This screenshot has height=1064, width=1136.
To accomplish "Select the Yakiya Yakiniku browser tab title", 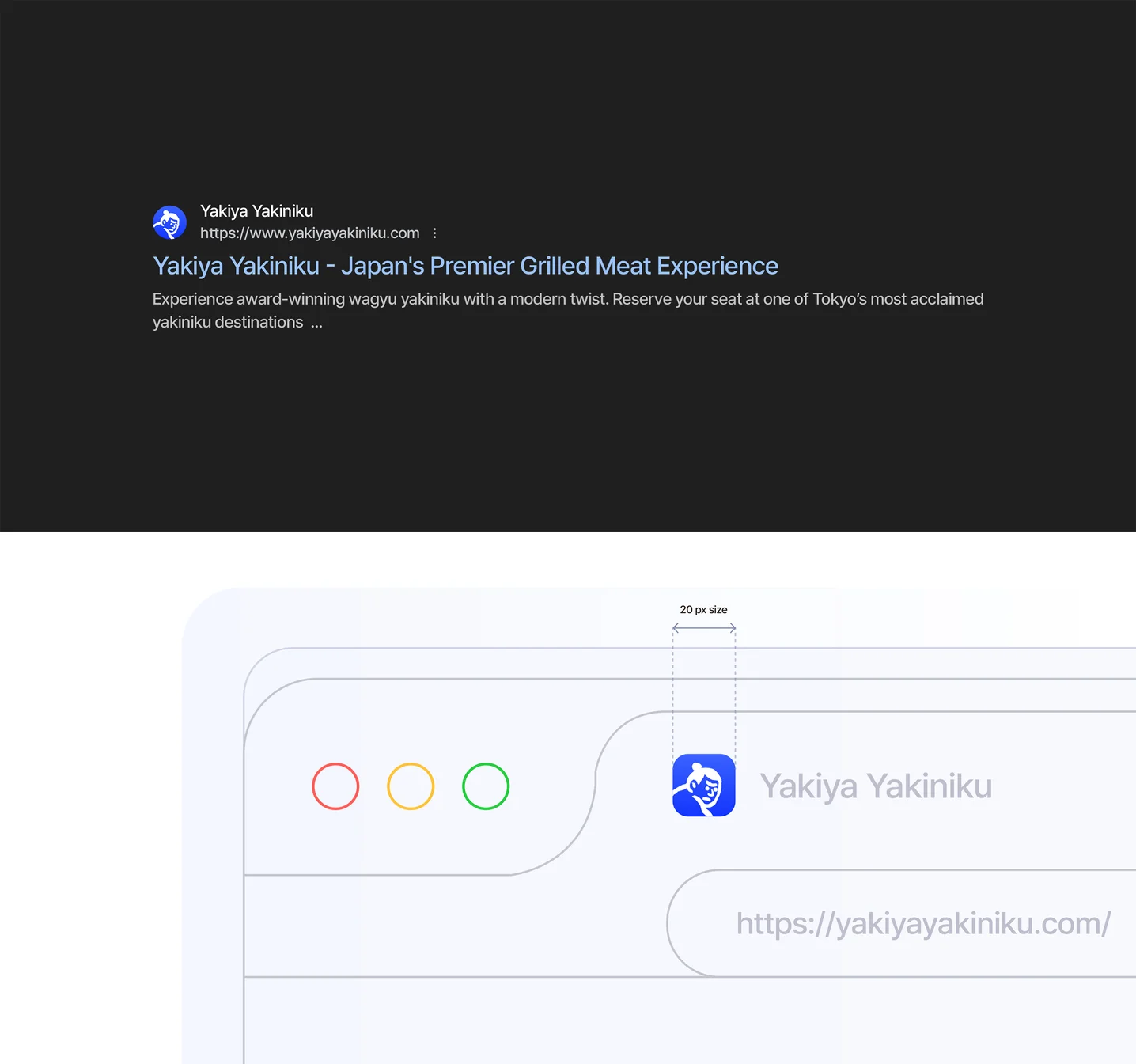I will 876,786.
